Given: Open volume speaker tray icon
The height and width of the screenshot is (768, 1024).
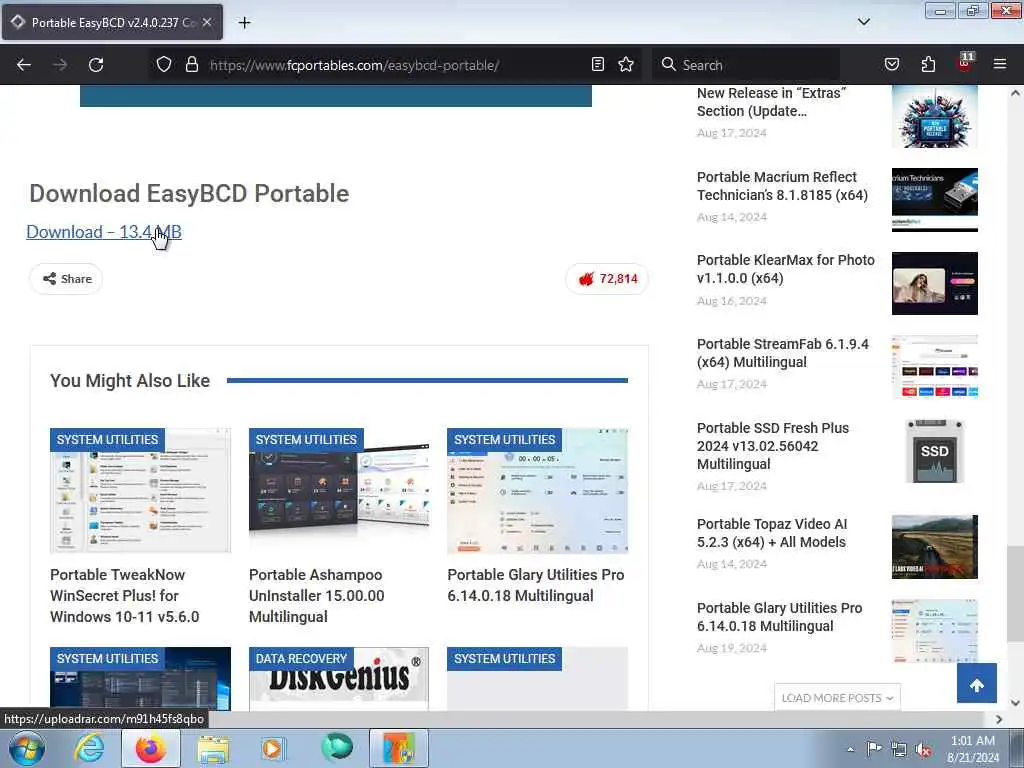Looking at the screenshot, I should [924, 750].
